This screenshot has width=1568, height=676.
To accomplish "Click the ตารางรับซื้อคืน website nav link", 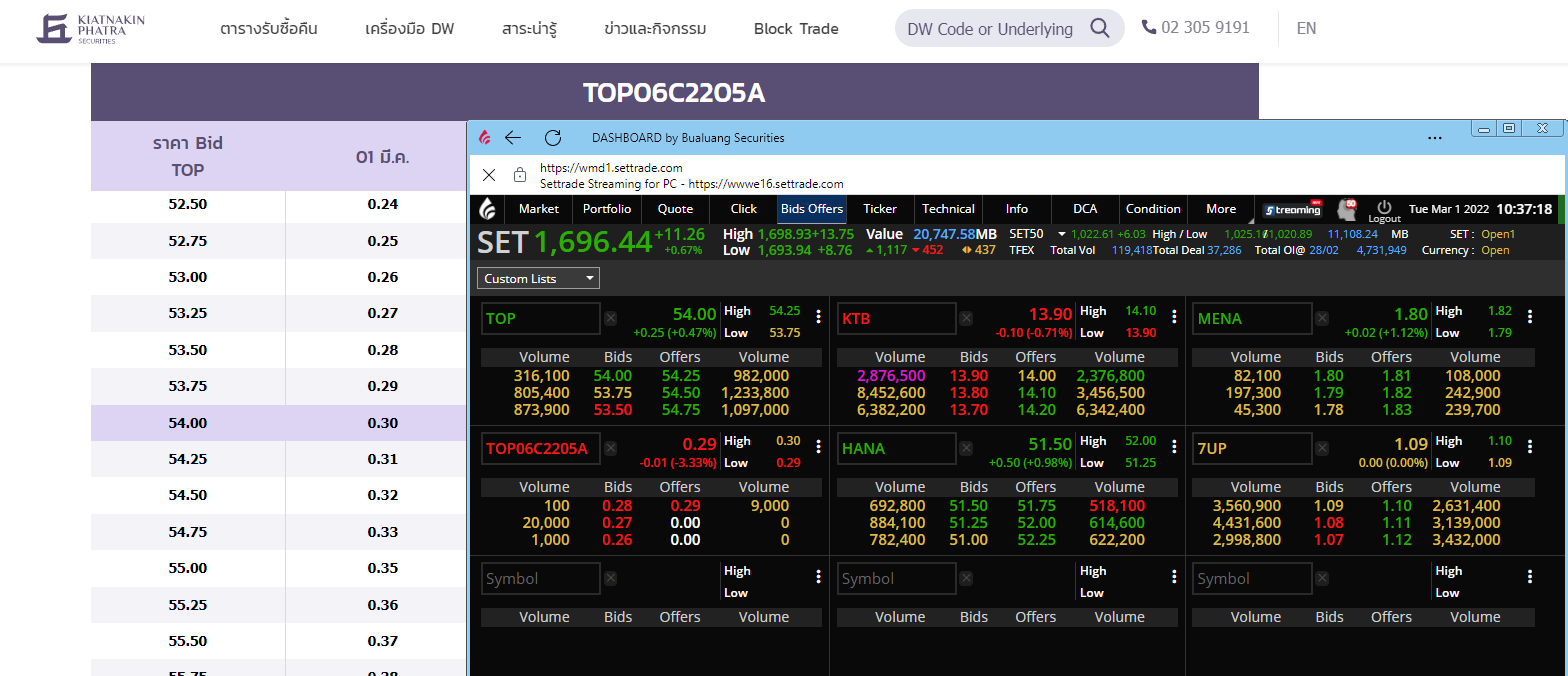I will click(269, 29).
